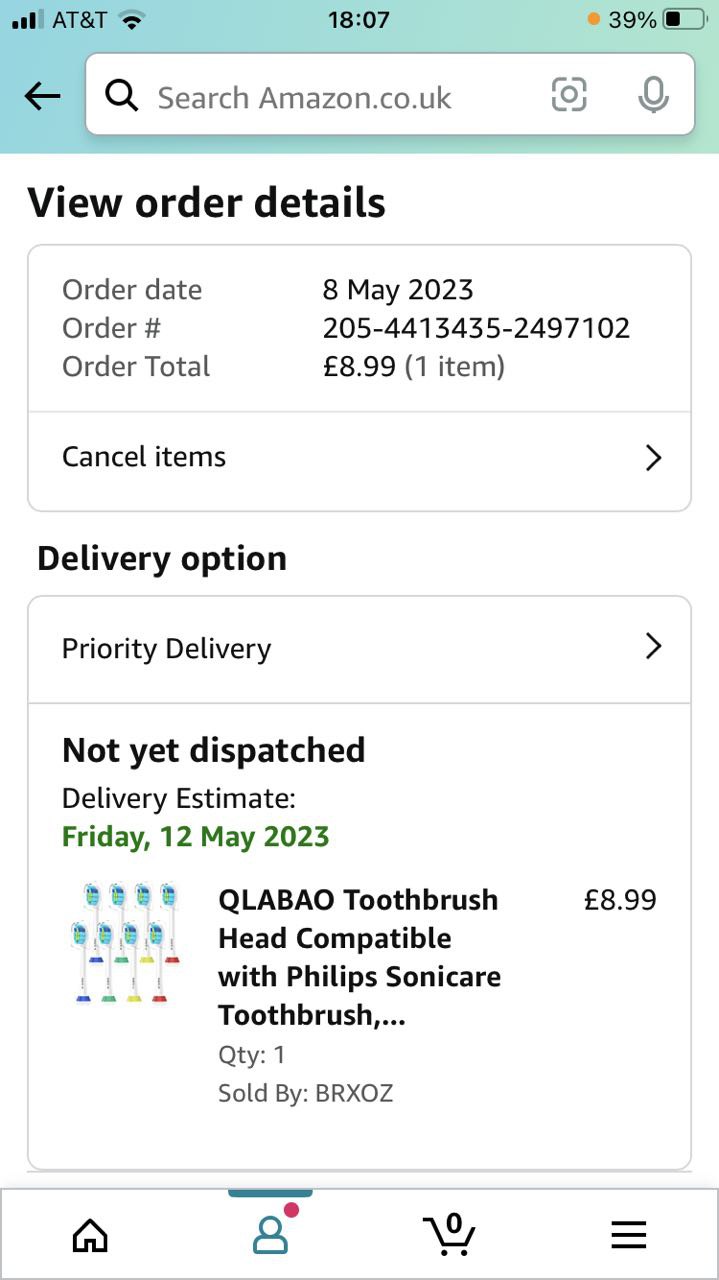The width and height of the screenshot is (719, 1280).
Task: Open the shopping basket icon
Action: coord(449,1236)
